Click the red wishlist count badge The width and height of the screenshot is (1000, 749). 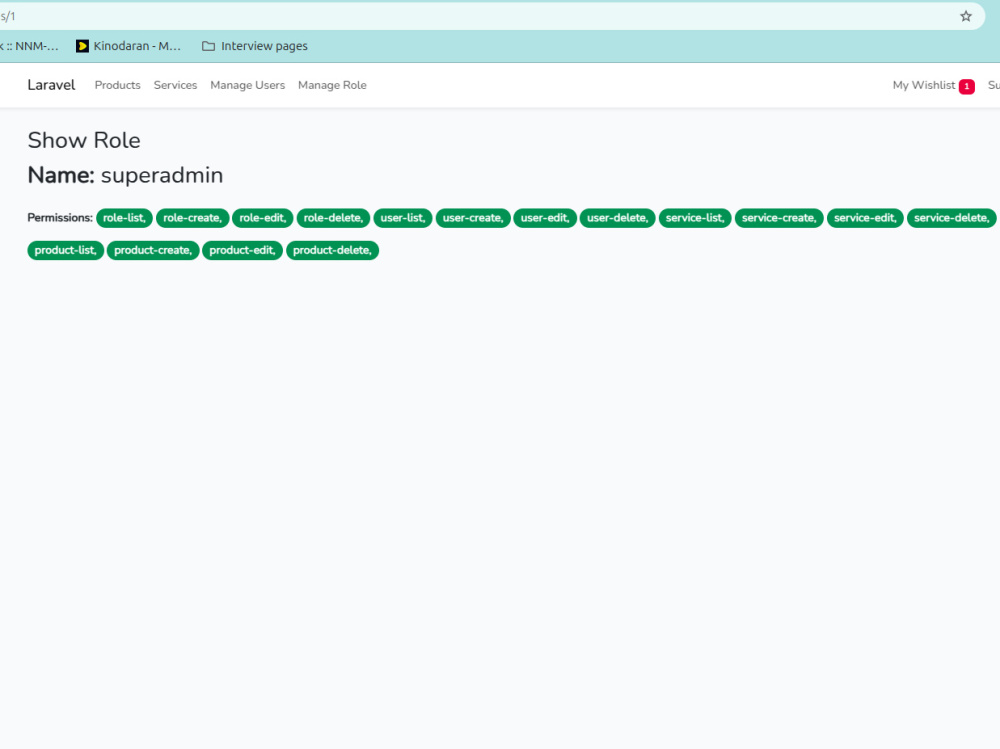[967, 86]
